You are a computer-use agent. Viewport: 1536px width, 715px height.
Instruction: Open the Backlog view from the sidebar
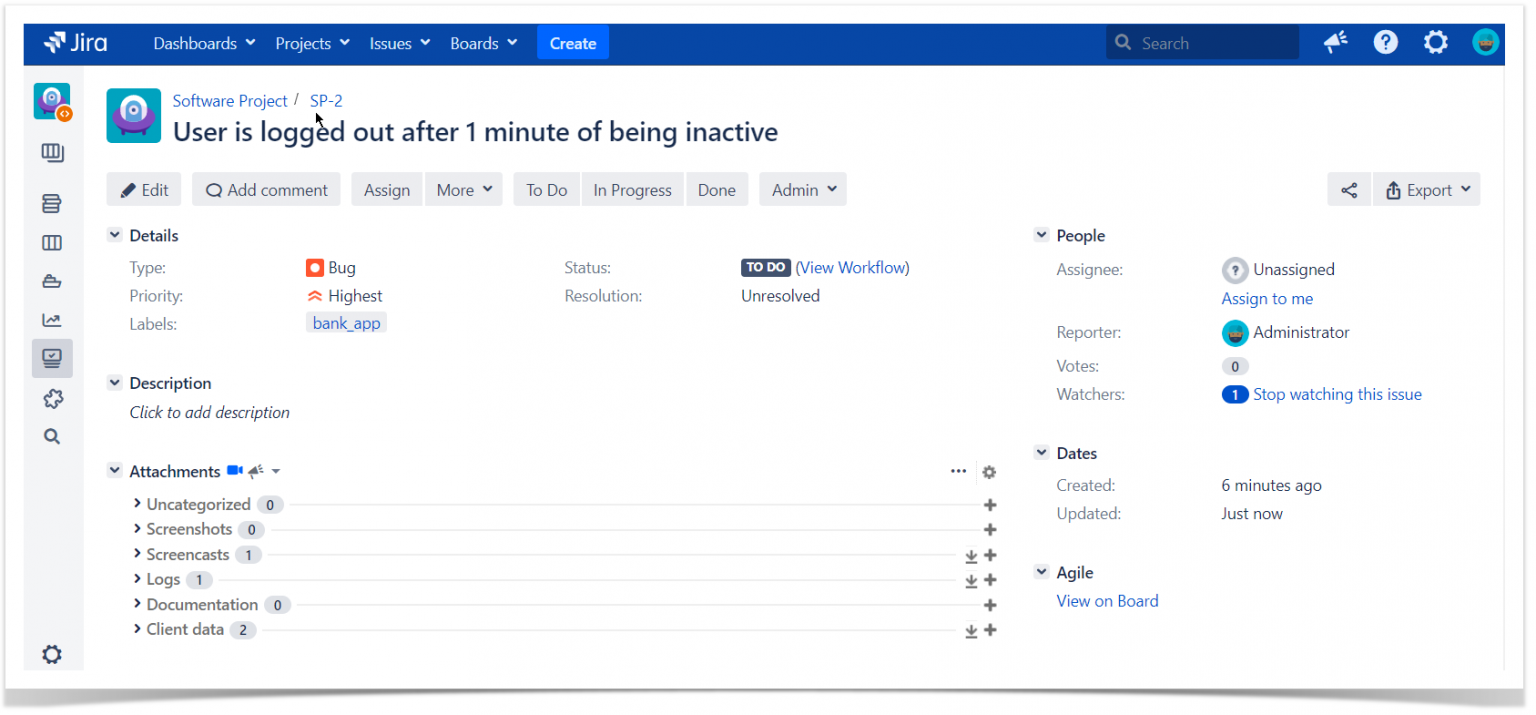pos(52,203)
